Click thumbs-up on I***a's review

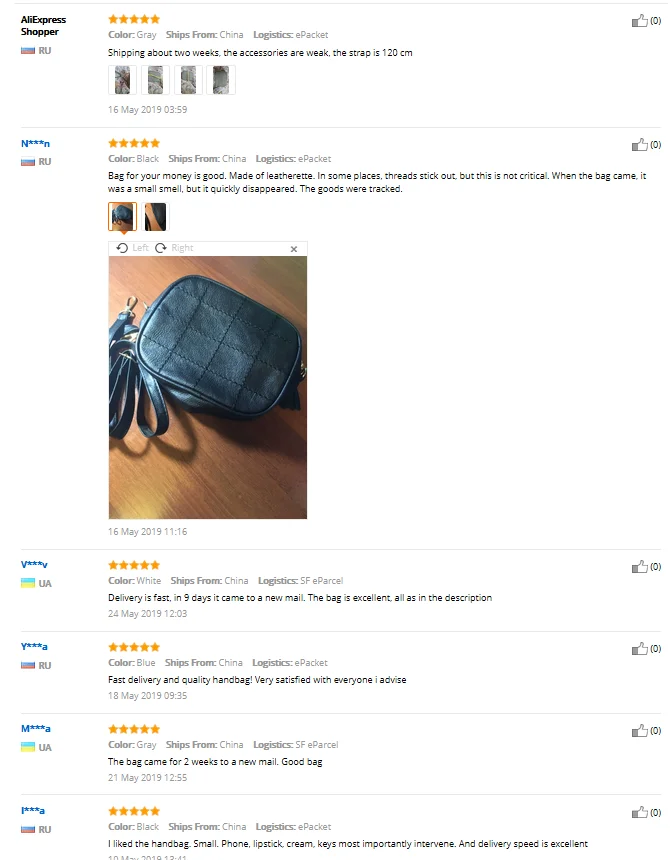639,812
